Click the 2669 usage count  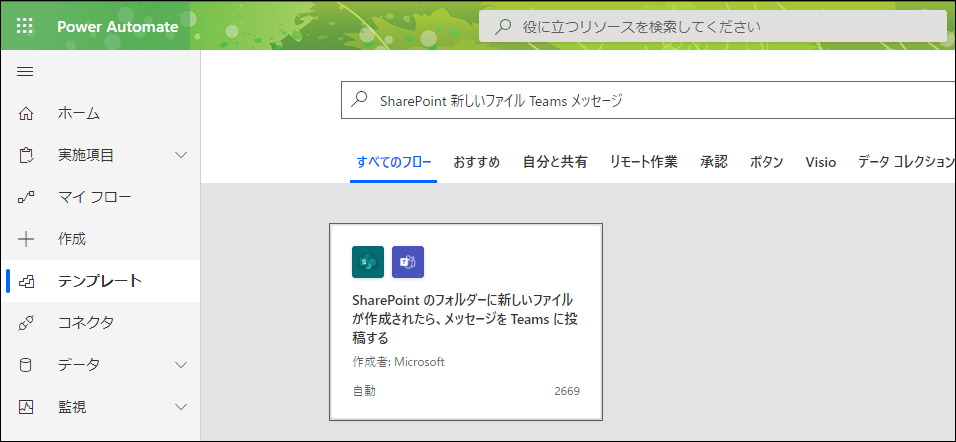567,391
